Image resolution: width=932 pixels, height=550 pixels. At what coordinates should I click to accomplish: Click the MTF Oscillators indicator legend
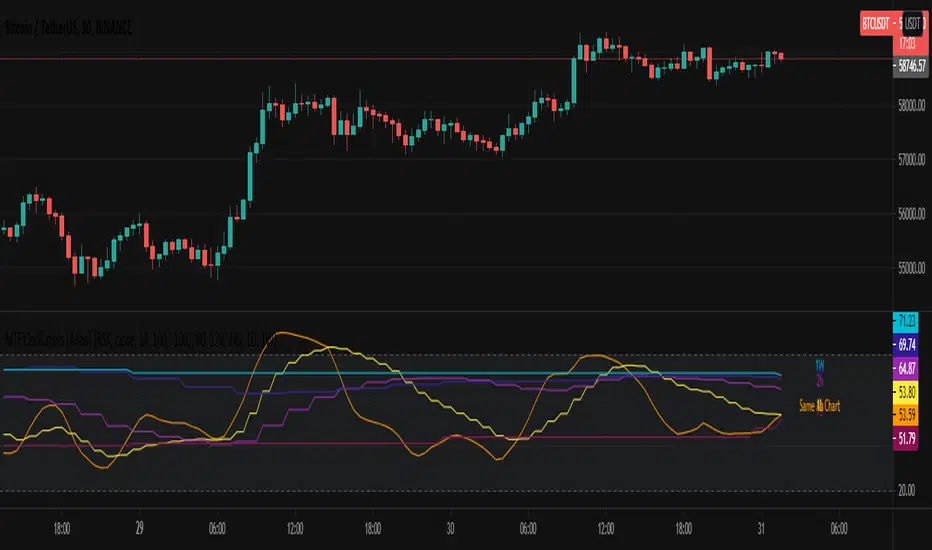140,341
